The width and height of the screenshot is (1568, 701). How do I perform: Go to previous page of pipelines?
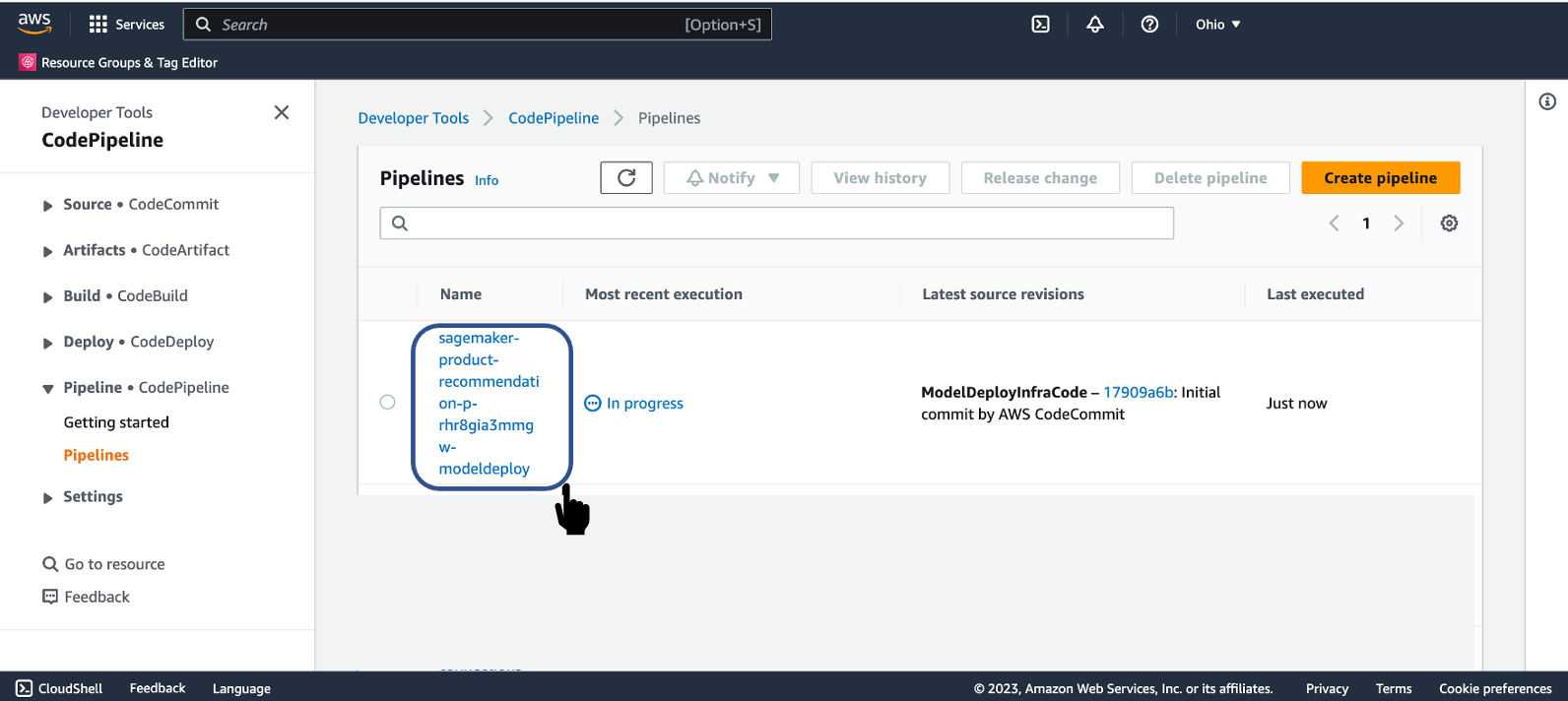coord(1334,223)
